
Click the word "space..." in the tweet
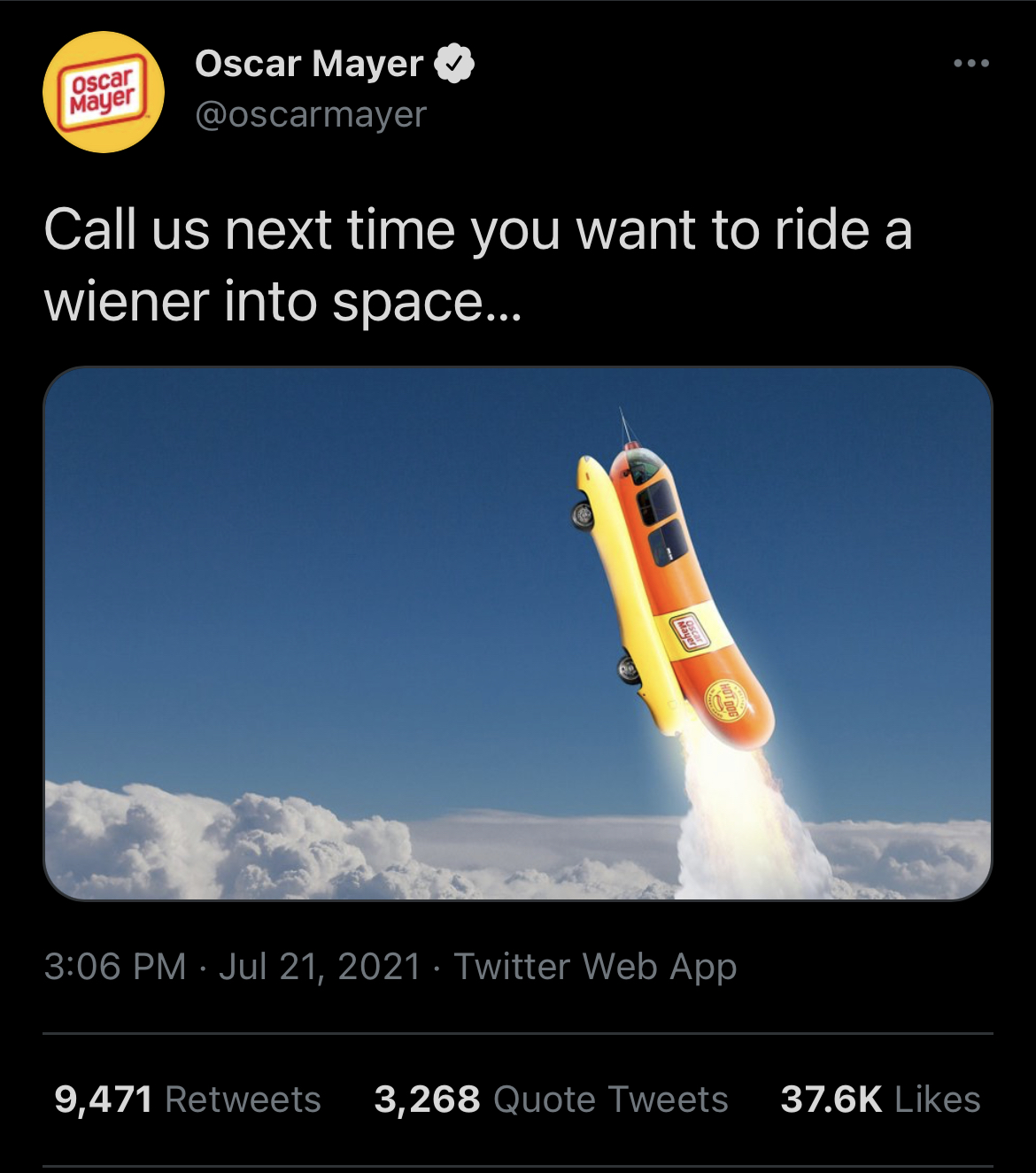click(427, 302)
